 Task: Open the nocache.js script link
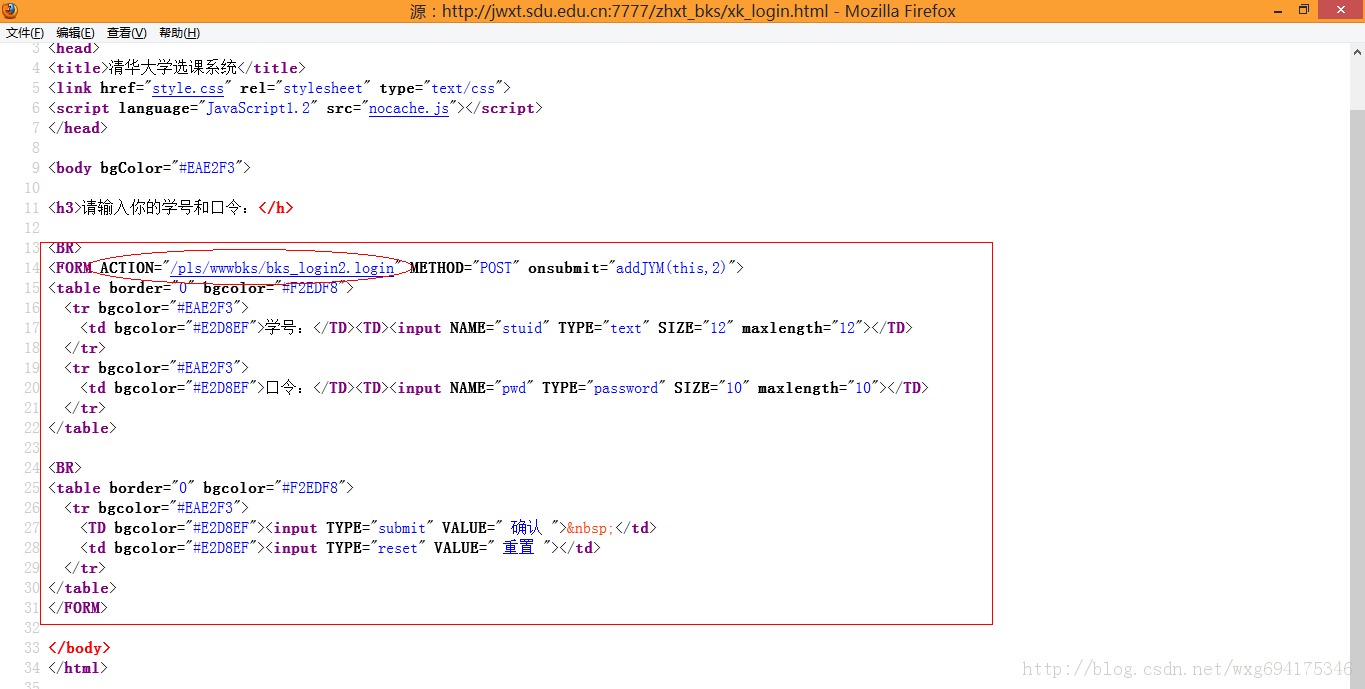409,108
